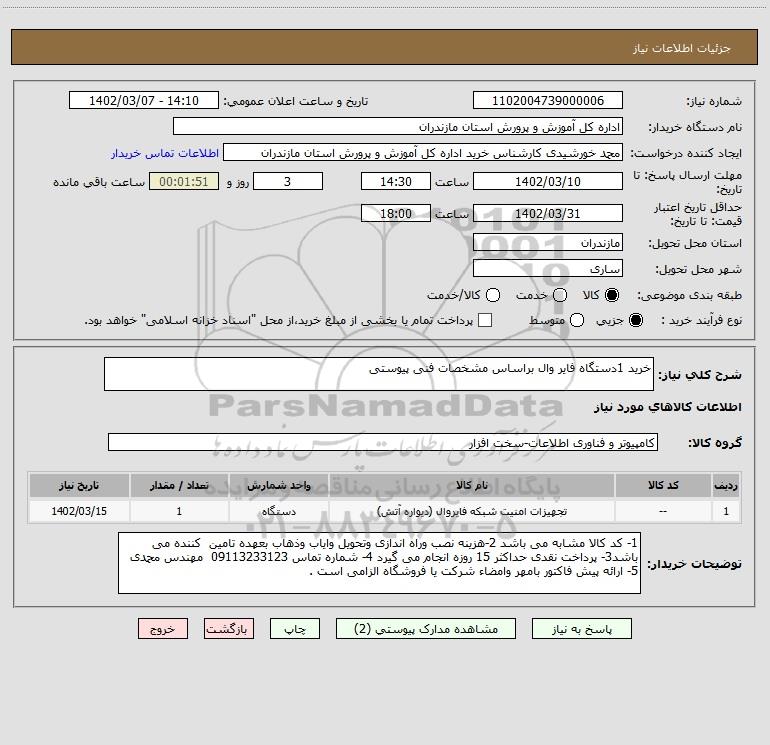Click the general need description text box
This screenshot has height=745, width=770.
click(x=379, y=374)
